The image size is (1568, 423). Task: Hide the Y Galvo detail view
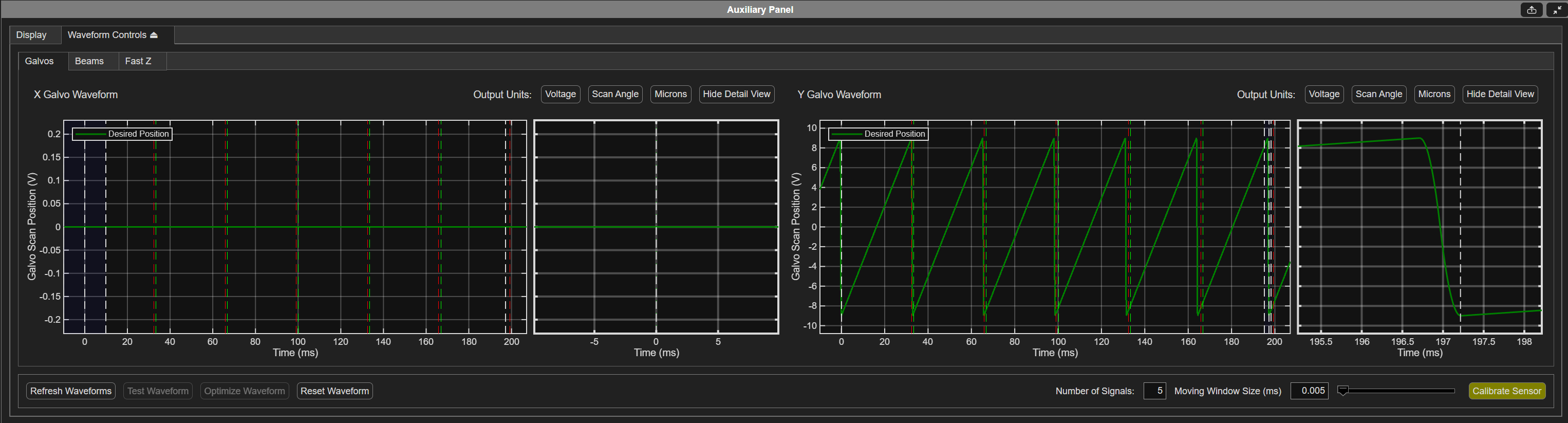point(1500,95)
